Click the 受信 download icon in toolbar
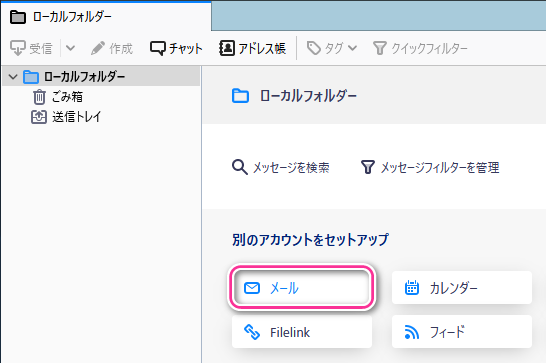 tap(17, 48)
